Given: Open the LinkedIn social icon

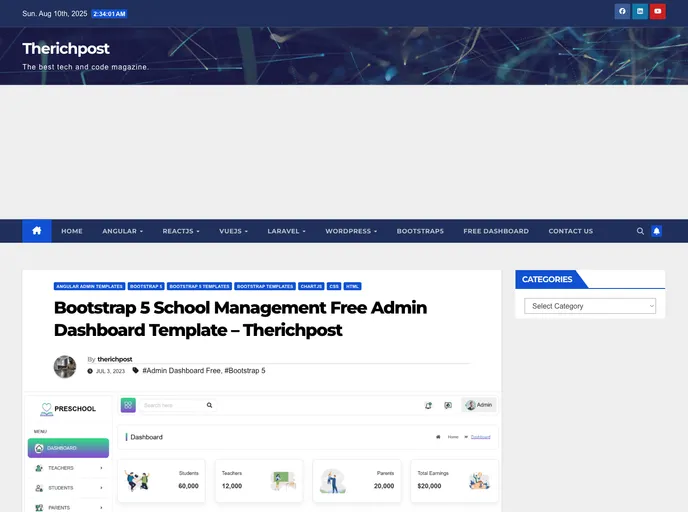Looking at the screenshot, I should point(640,11).
